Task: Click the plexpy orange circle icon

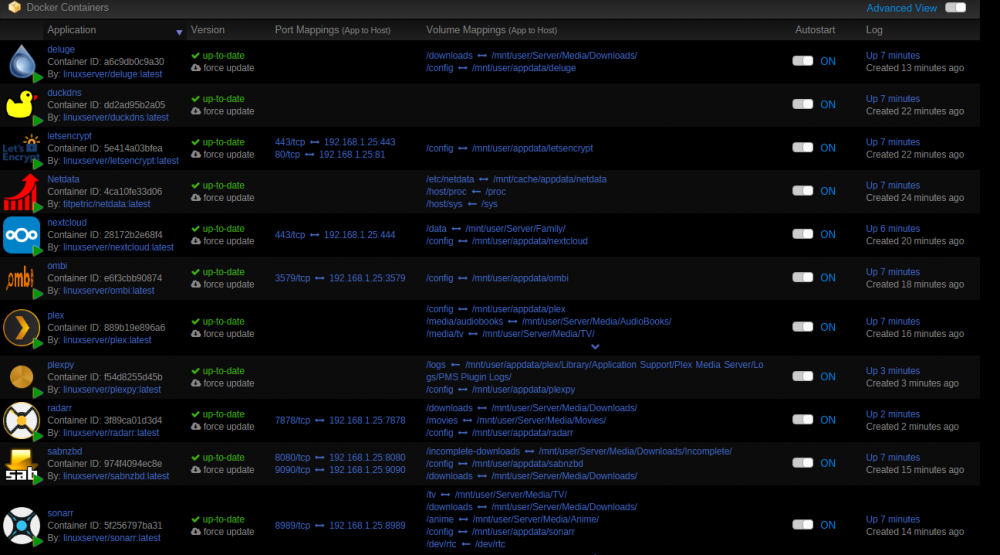Action: [x=21, y=377]
